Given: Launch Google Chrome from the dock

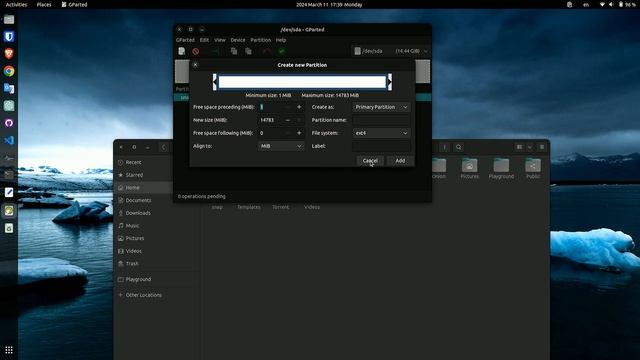Looking at the screenshot, I should pos(9,71).
